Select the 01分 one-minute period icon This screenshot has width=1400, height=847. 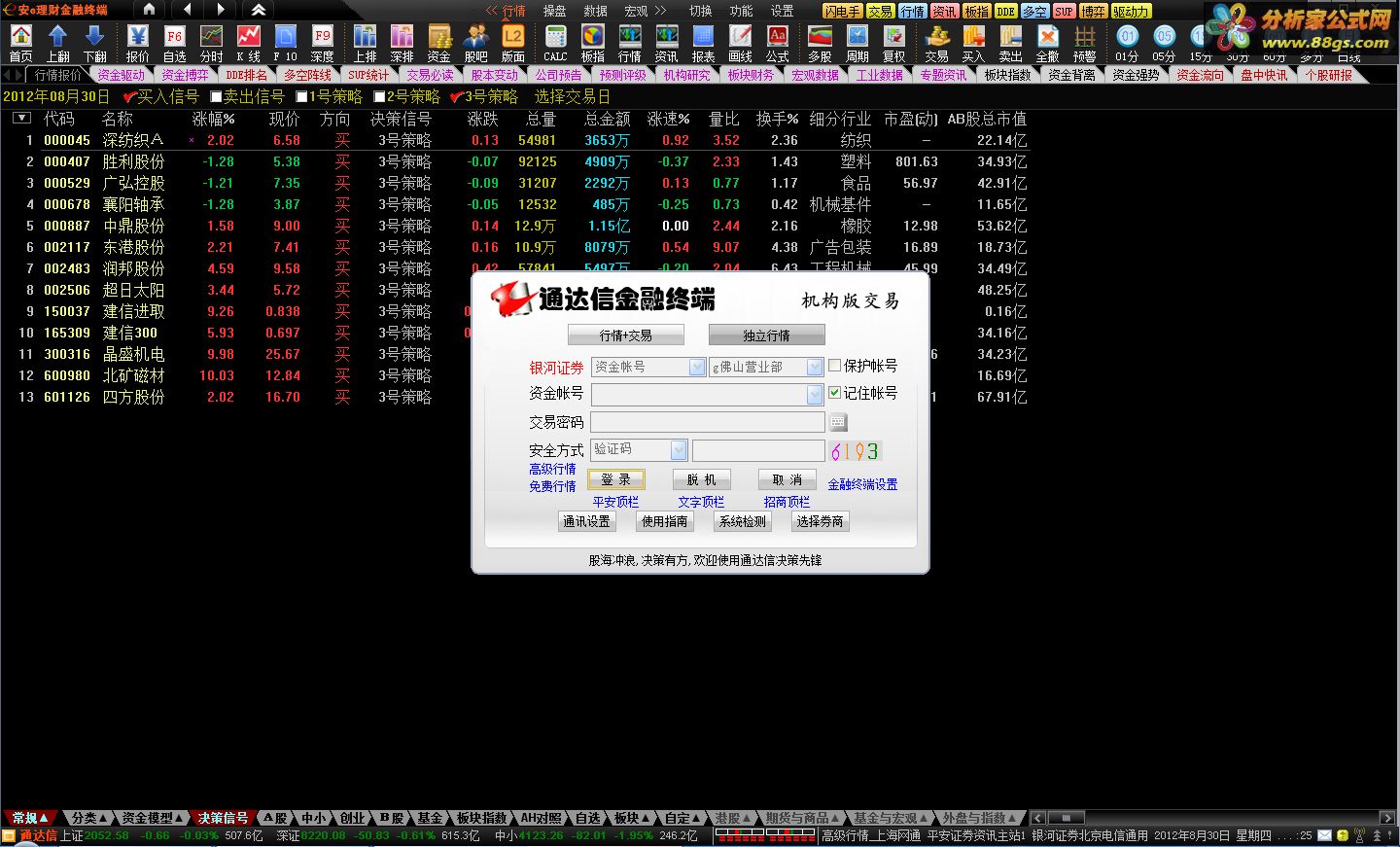[1127, 43]
